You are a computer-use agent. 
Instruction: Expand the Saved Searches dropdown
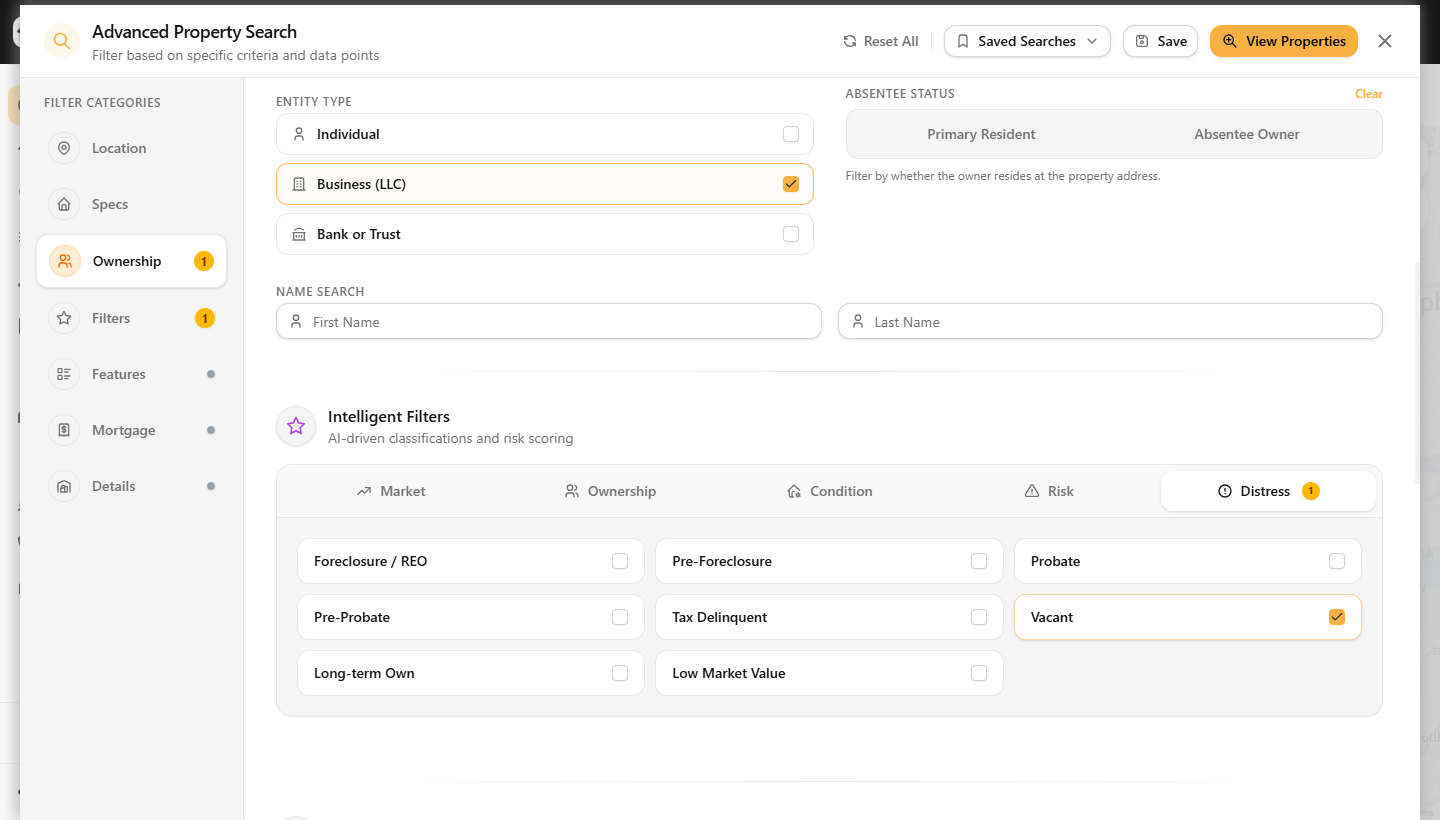(1027, 41)
